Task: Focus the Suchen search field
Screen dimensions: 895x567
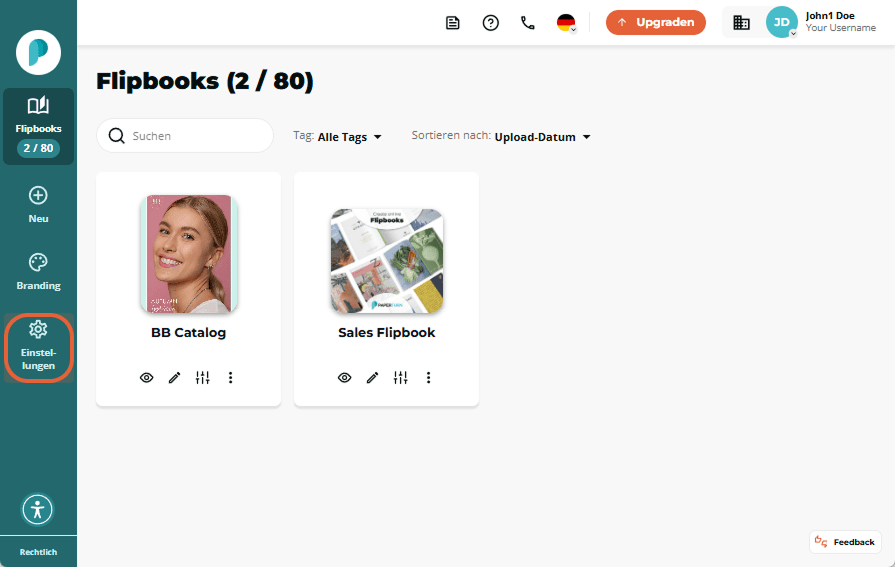Action: tap(185, 136)
